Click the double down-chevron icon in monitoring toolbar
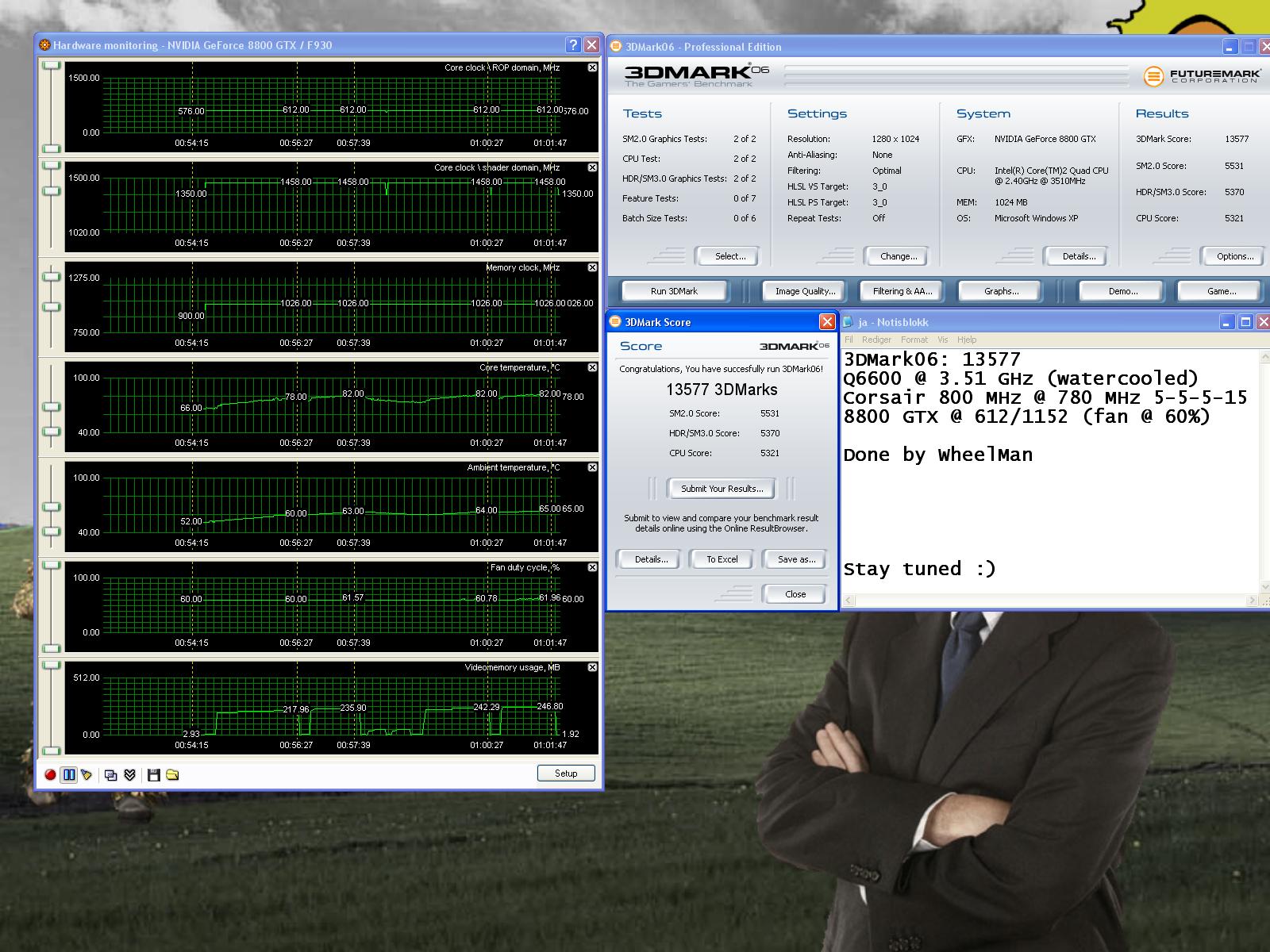1270x952 pixels. (130, 774)
